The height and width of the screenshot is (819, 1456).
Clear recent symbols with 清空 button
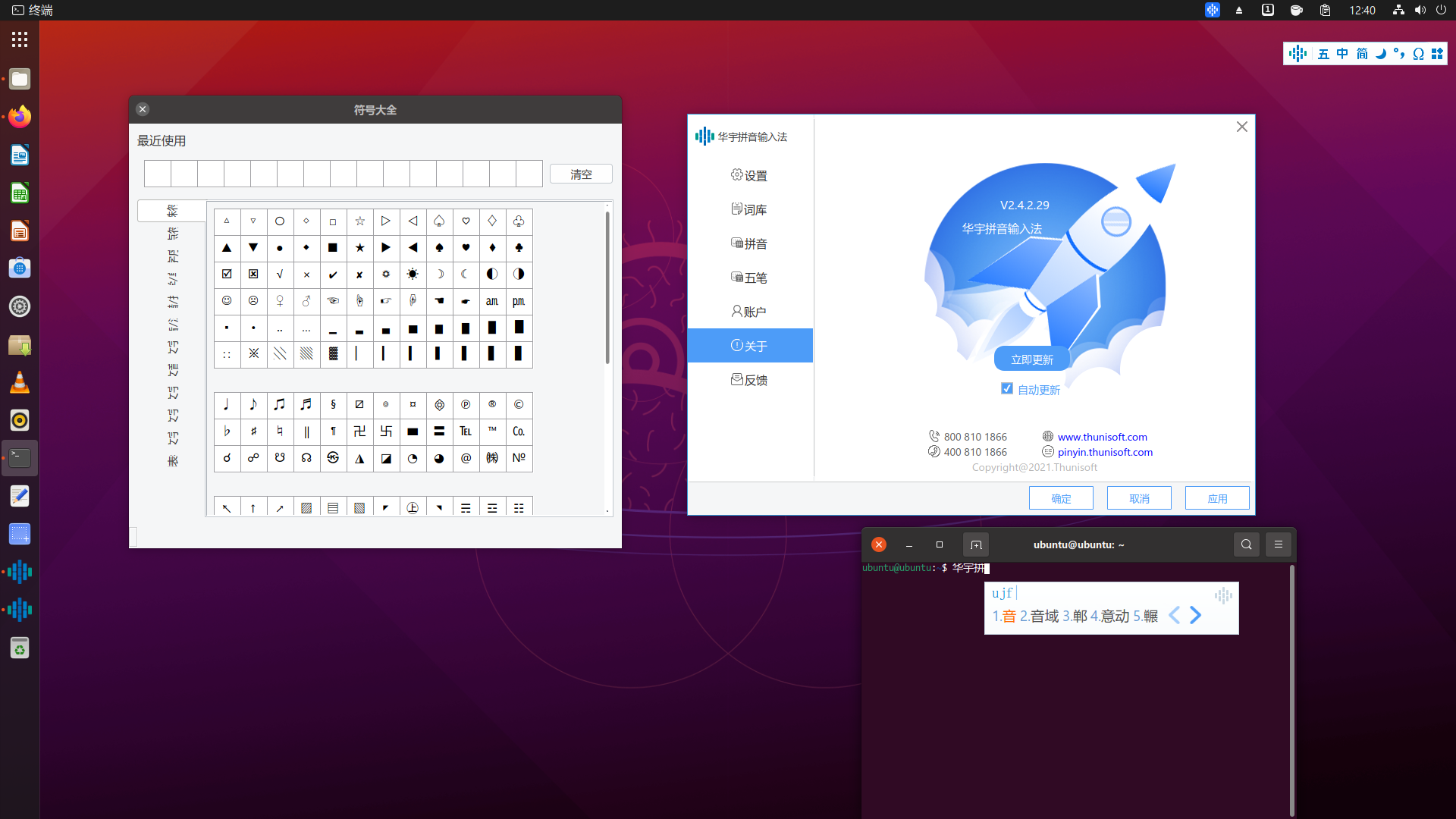(x=581, y=174)
